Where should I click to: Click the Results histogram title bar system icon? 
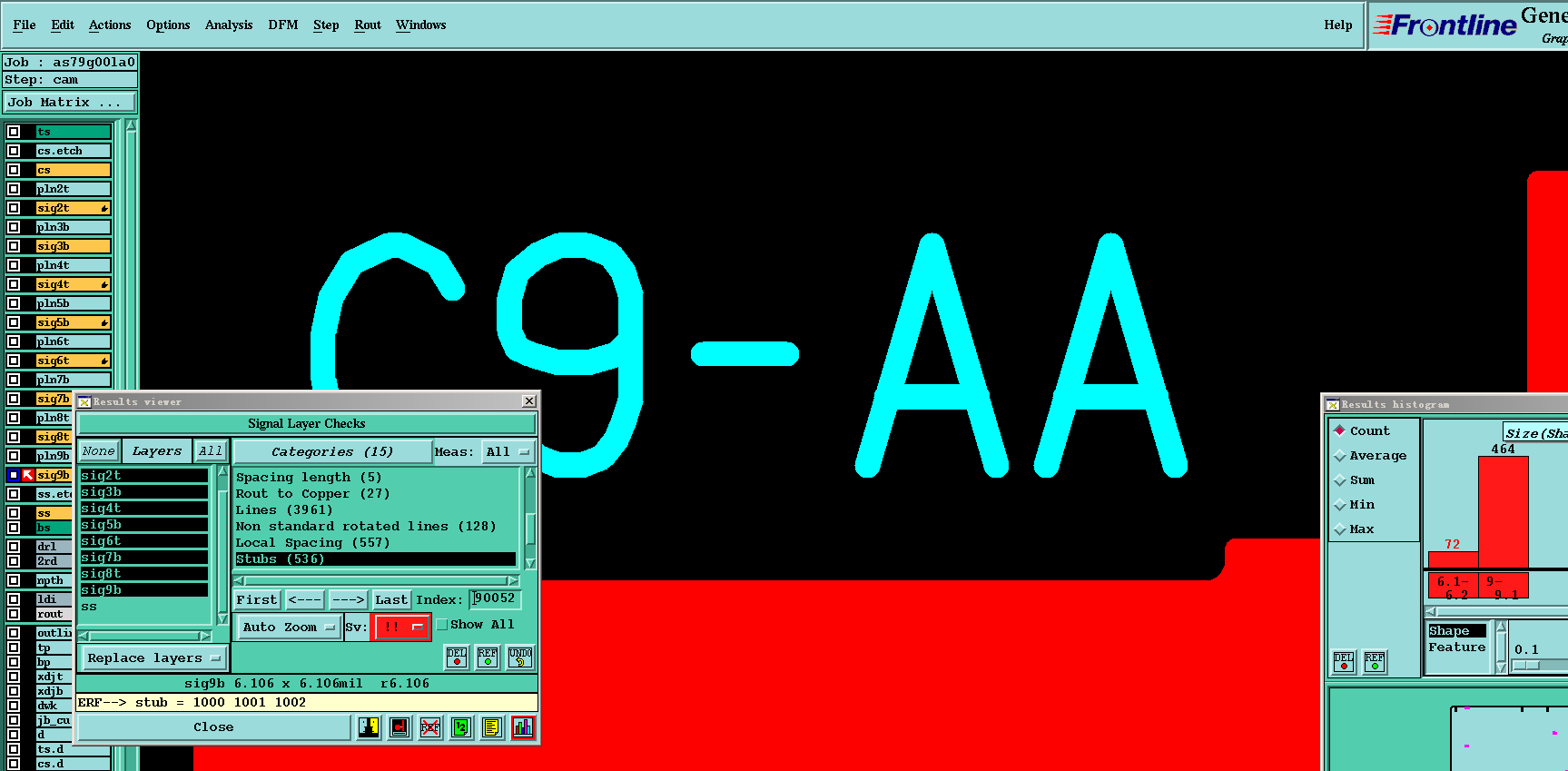click(1333, 405)
